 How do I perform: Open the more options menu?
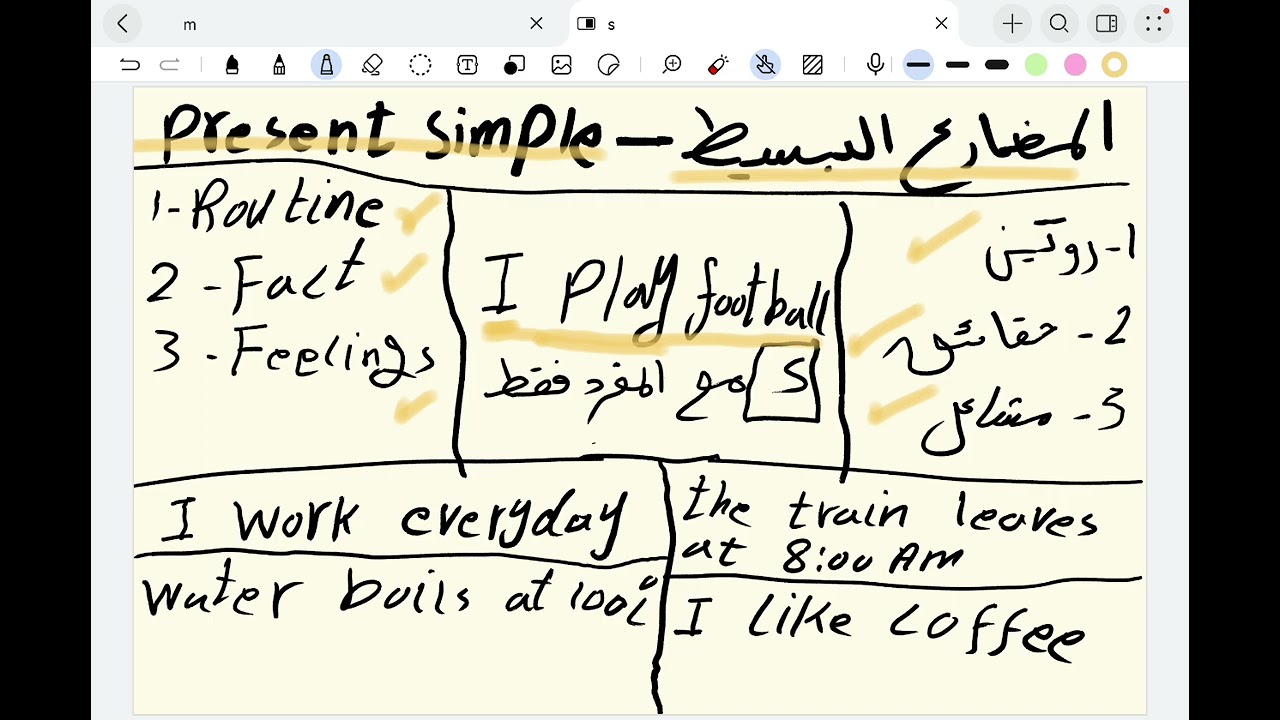(1154, 24)
